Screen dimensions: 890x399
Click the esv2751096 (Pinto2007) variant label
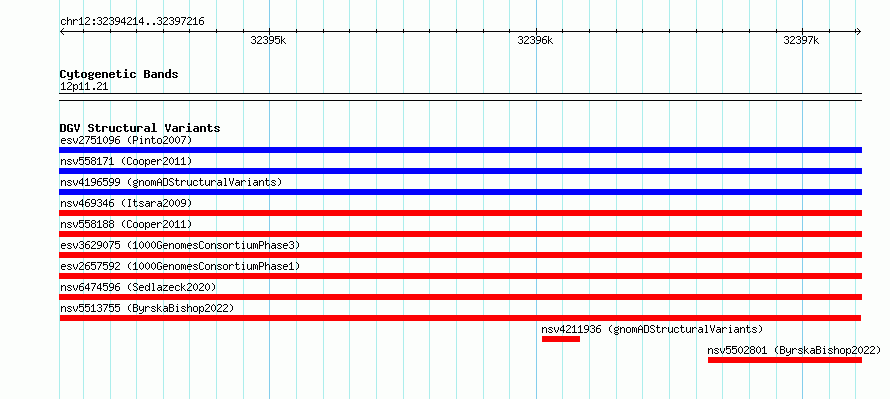[x=126, y=140]
